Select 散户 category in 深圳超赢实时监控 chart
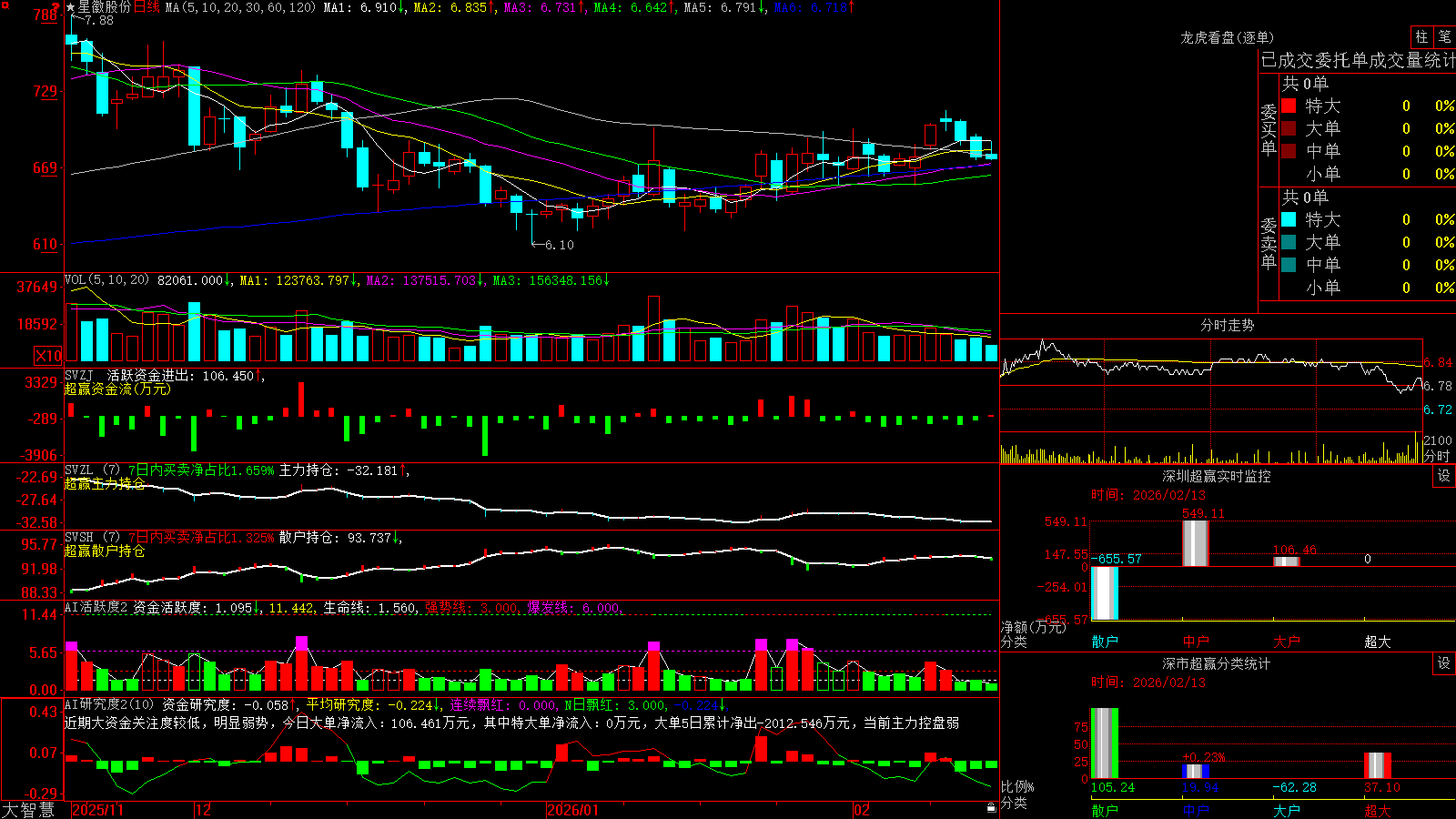This screenshot has width=1456, height=819. tap(1105, 642)
